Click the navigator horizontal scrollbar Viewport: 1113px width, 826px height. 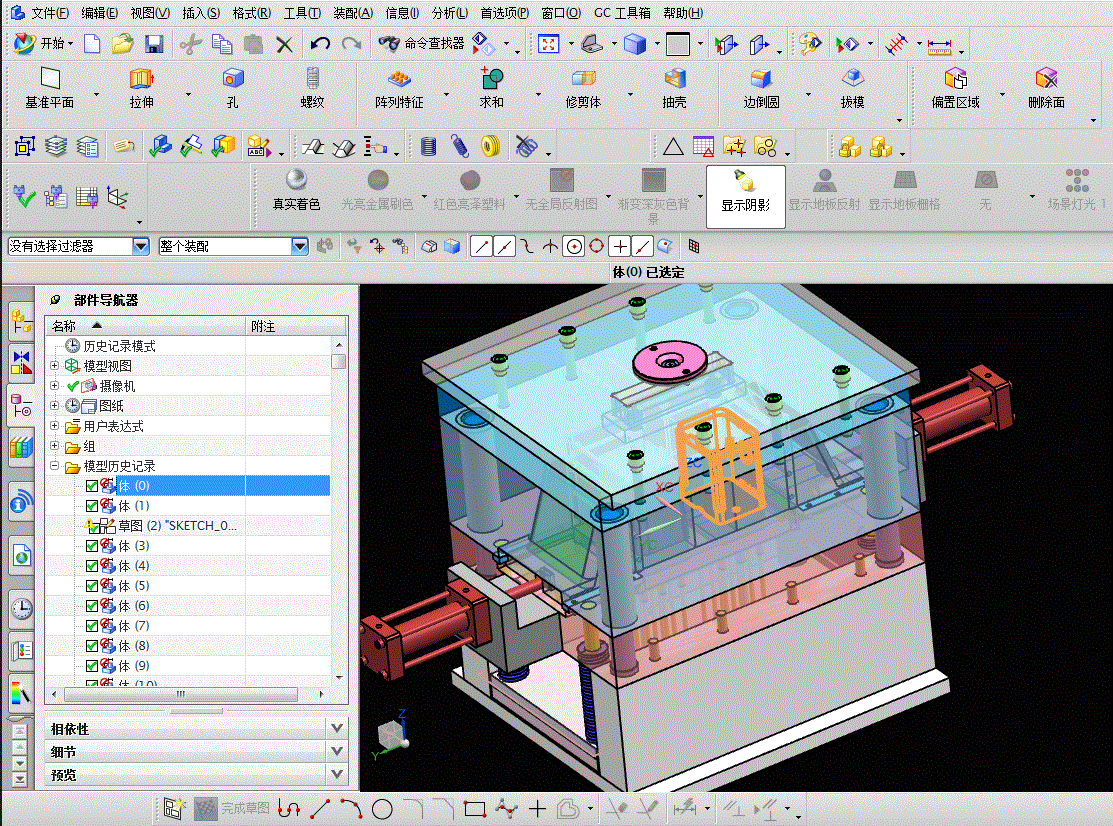(180, 694)
